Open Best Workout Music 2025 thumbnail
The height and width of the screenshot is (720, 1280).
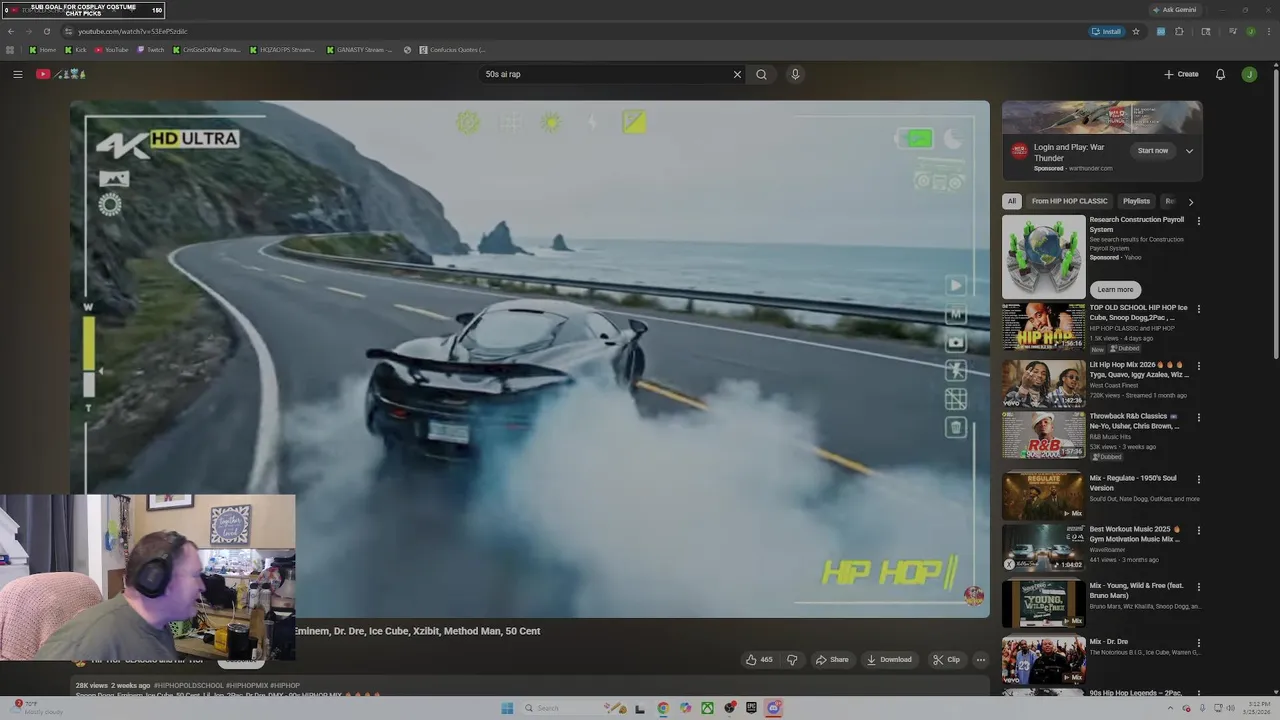1043,549
